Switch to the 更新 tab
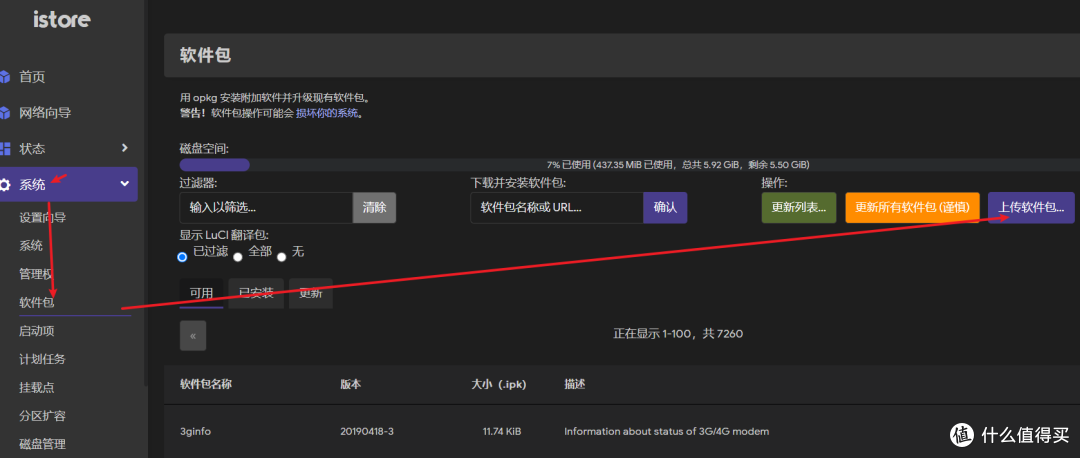Viewport: 1080px width, 458px height. (x=311, y=293)
